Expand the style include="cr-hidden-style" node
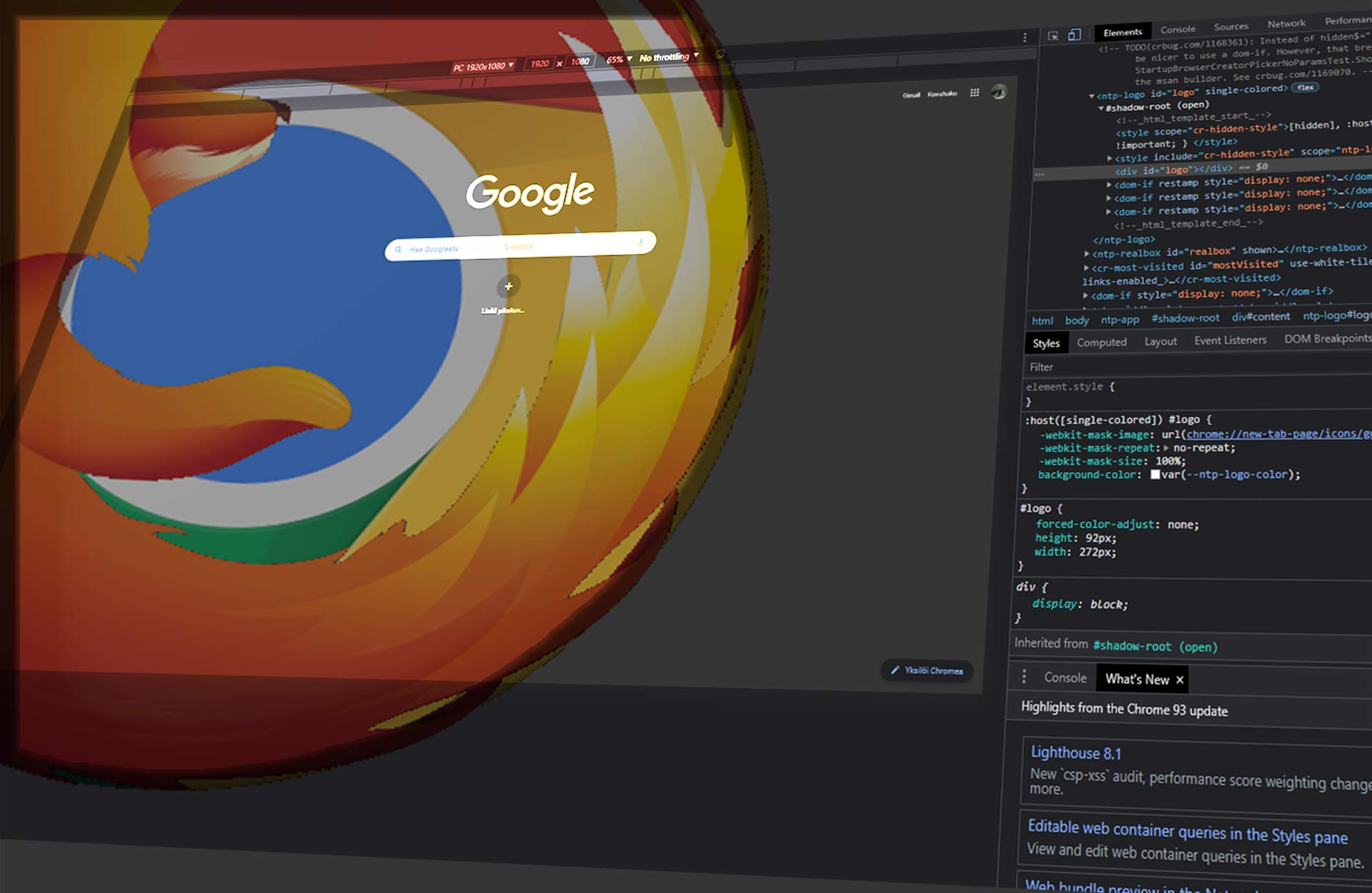 tap(1110, 158)
